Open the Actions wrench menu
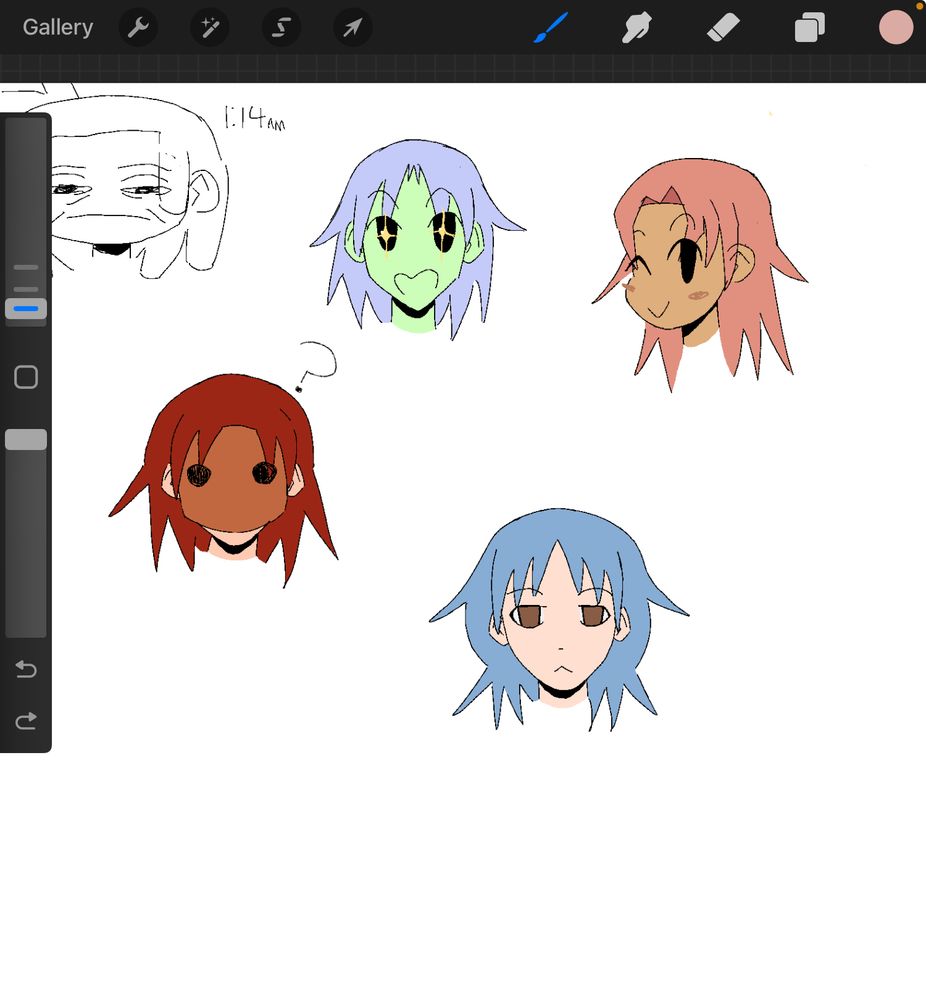The width and height of the screenshot is (926, 1000). [138, 27]
